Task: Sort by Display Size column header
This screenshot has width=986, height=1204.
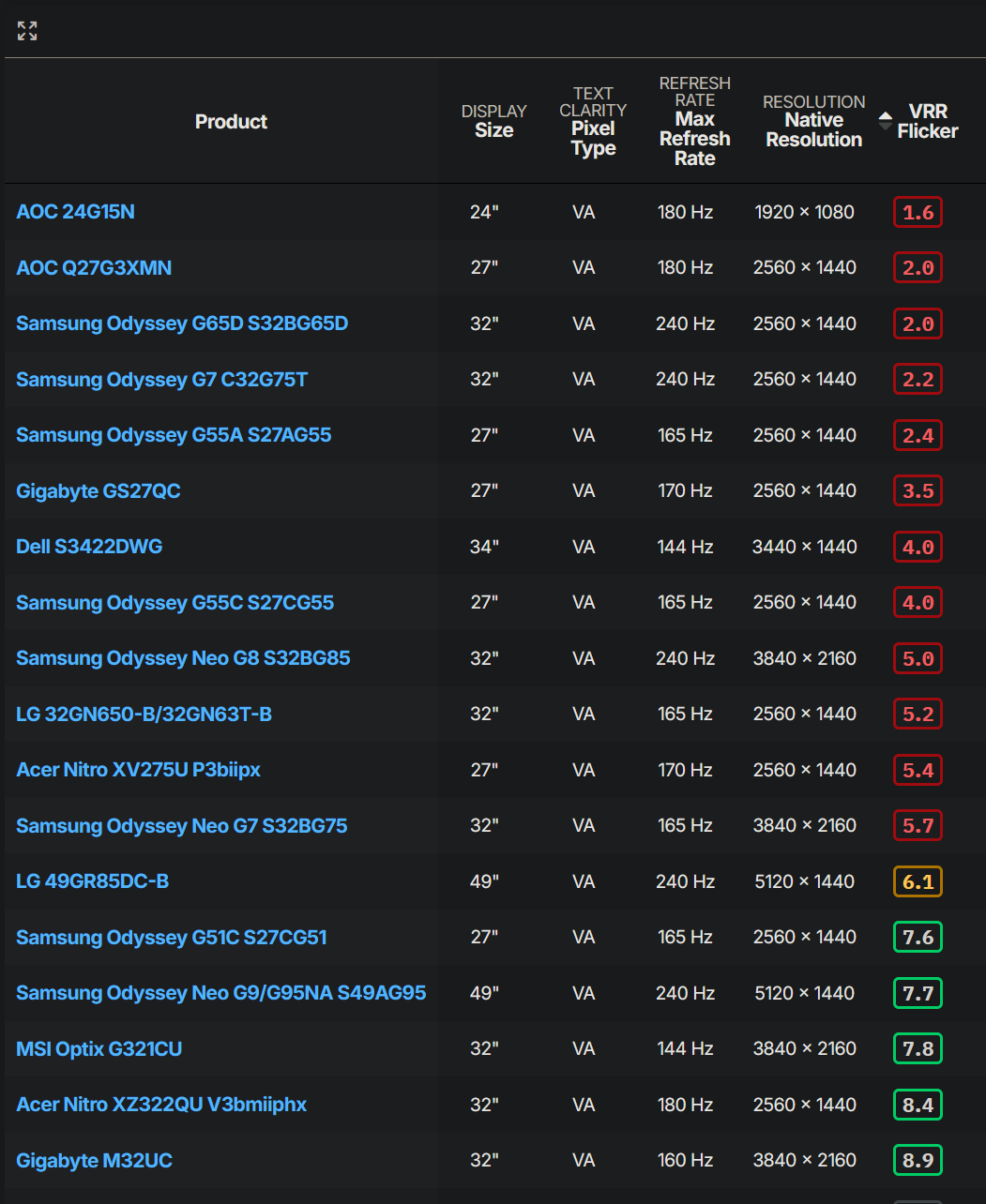Action: tap(493, 121)
